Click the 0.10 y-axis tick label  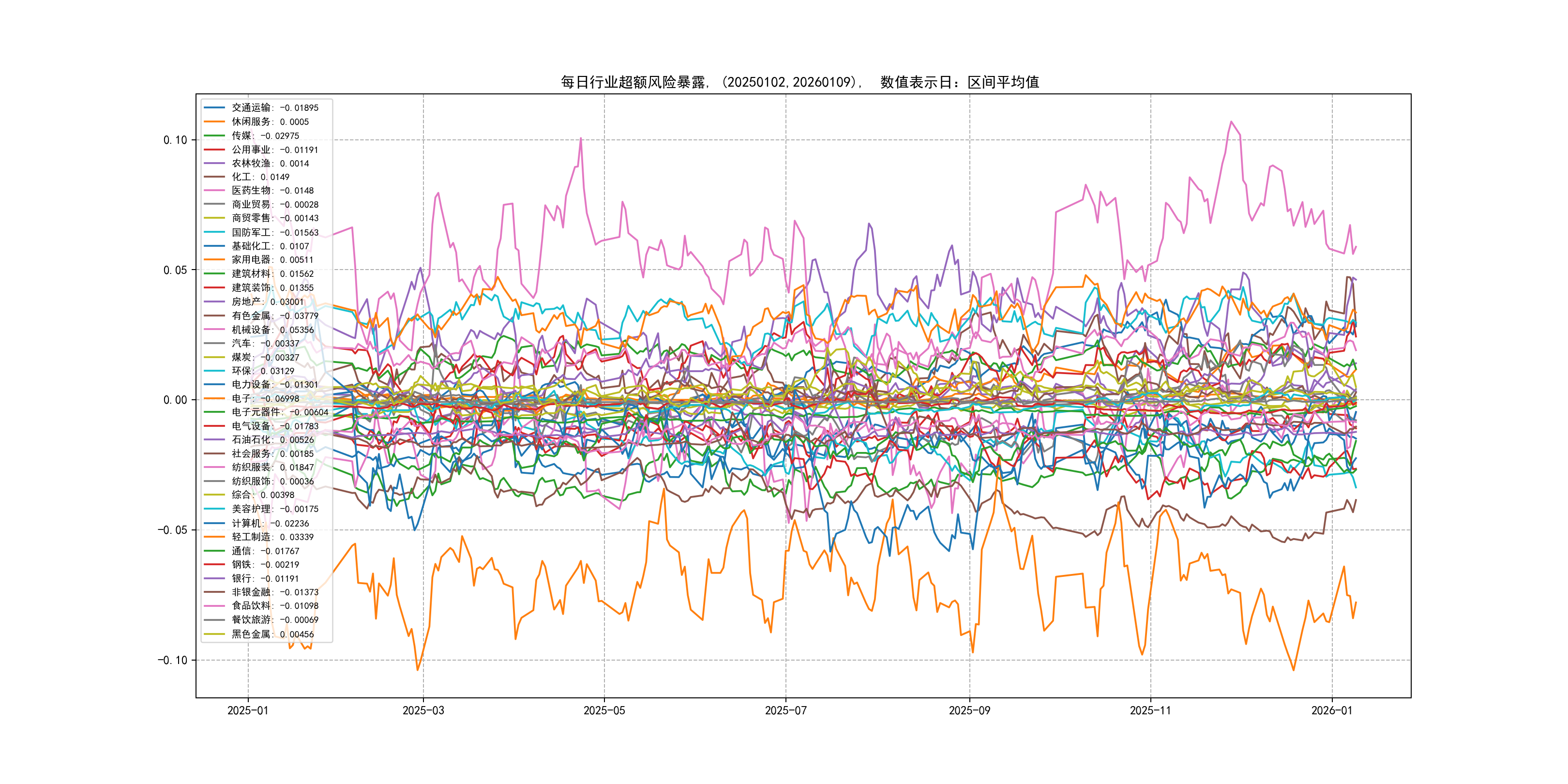click(175, 140)
